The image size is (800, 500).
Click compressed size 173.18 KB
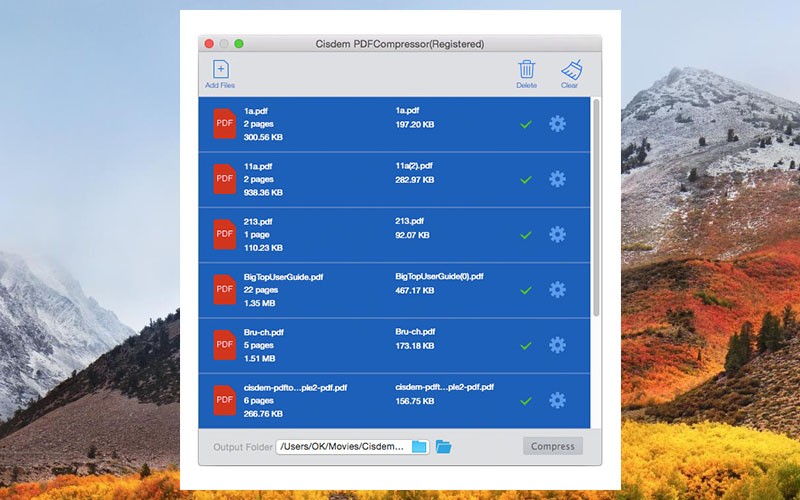click(x=415, y=346)
